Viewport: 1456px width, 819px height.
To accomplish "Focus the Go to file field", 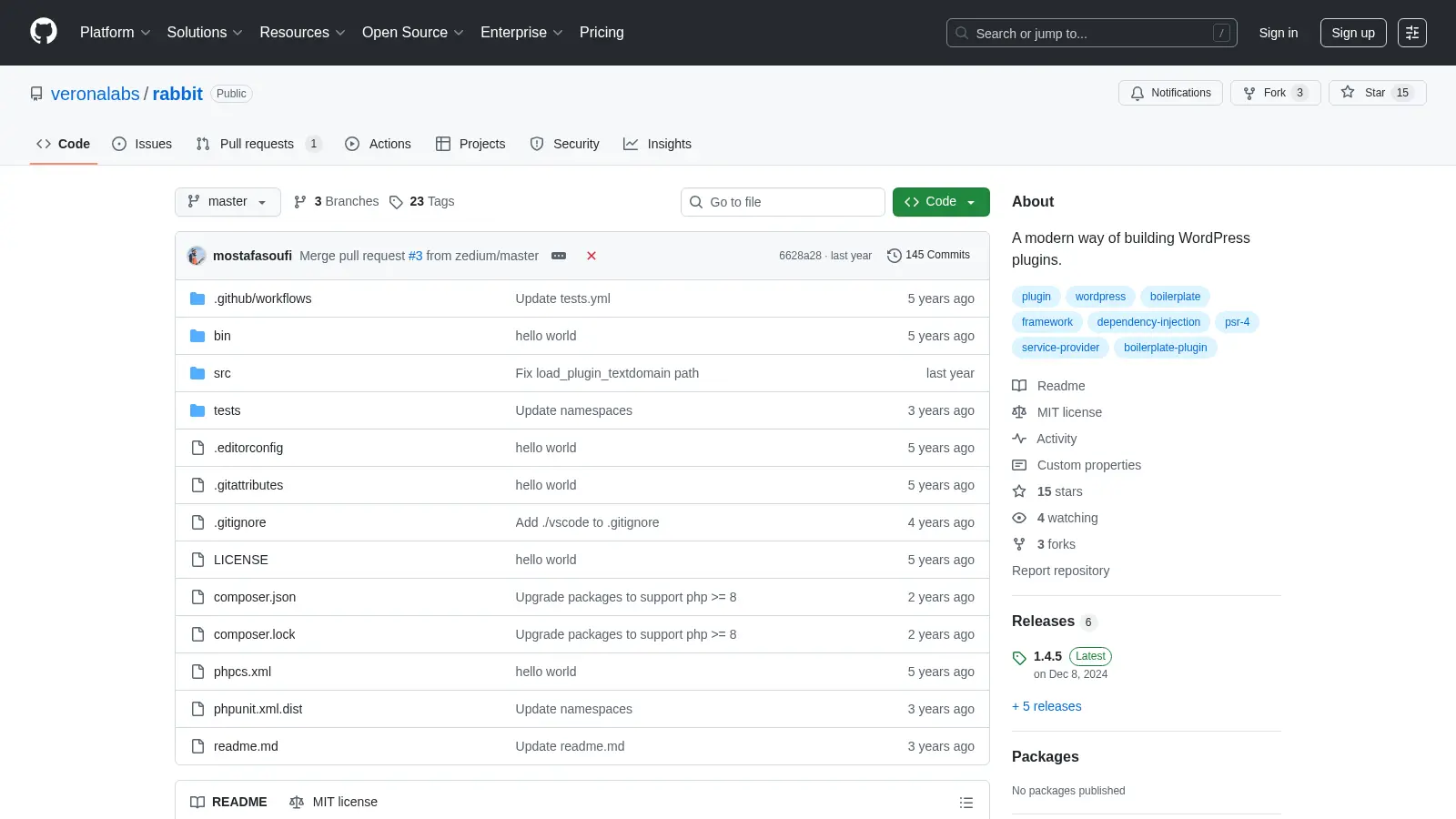I will pos(783,202).
